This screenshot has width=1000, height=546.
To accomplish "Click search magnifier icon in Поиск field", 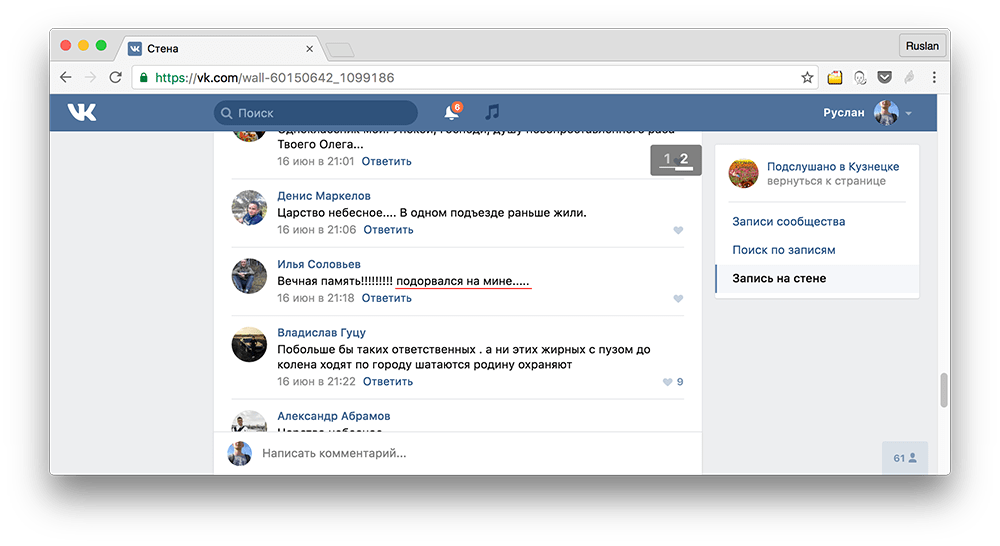I will [x=226, y=113].
